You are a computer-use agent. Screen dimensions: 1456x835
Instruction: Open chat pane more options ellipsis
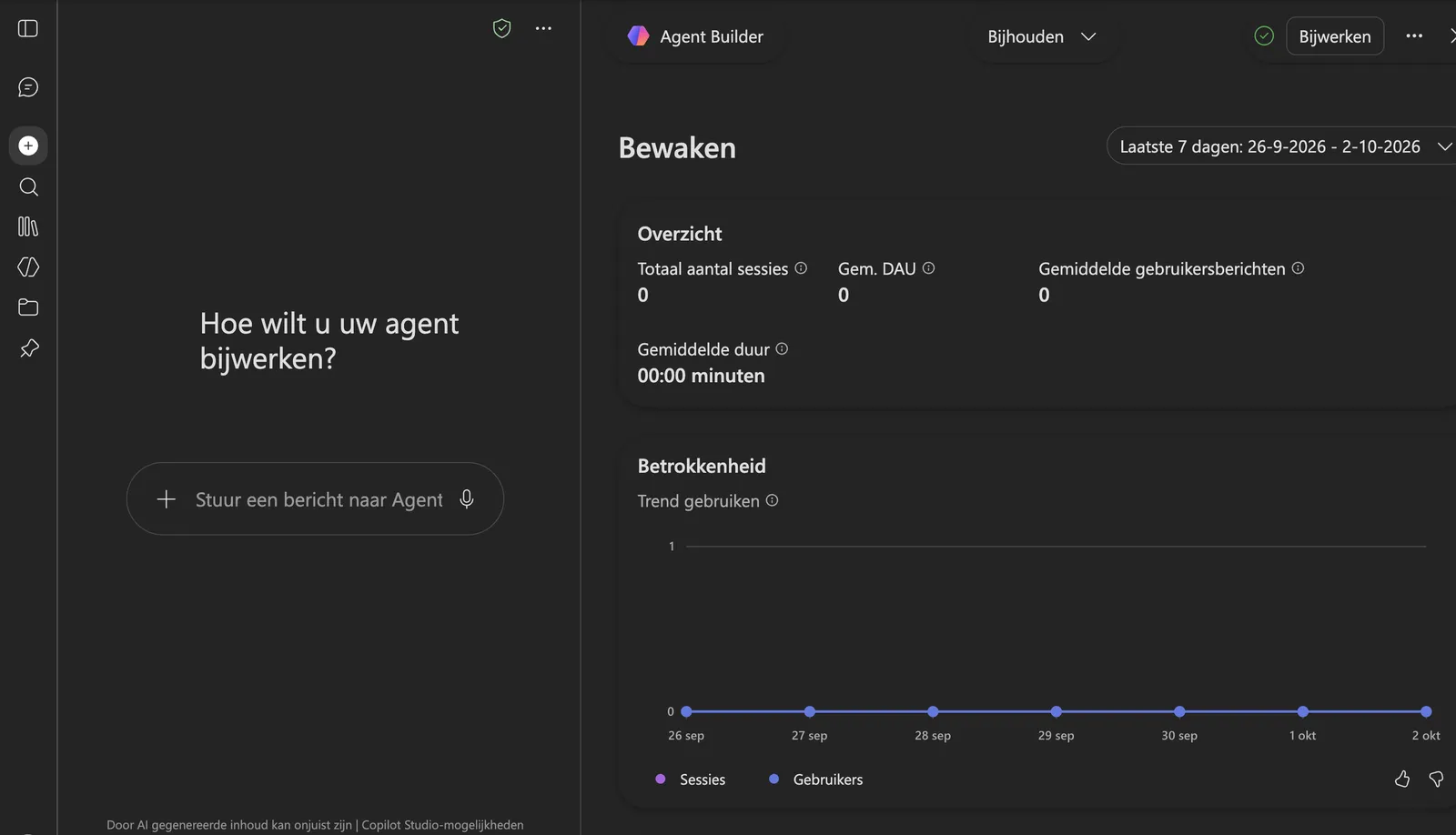pyautogui.click(x=543, y=28)
